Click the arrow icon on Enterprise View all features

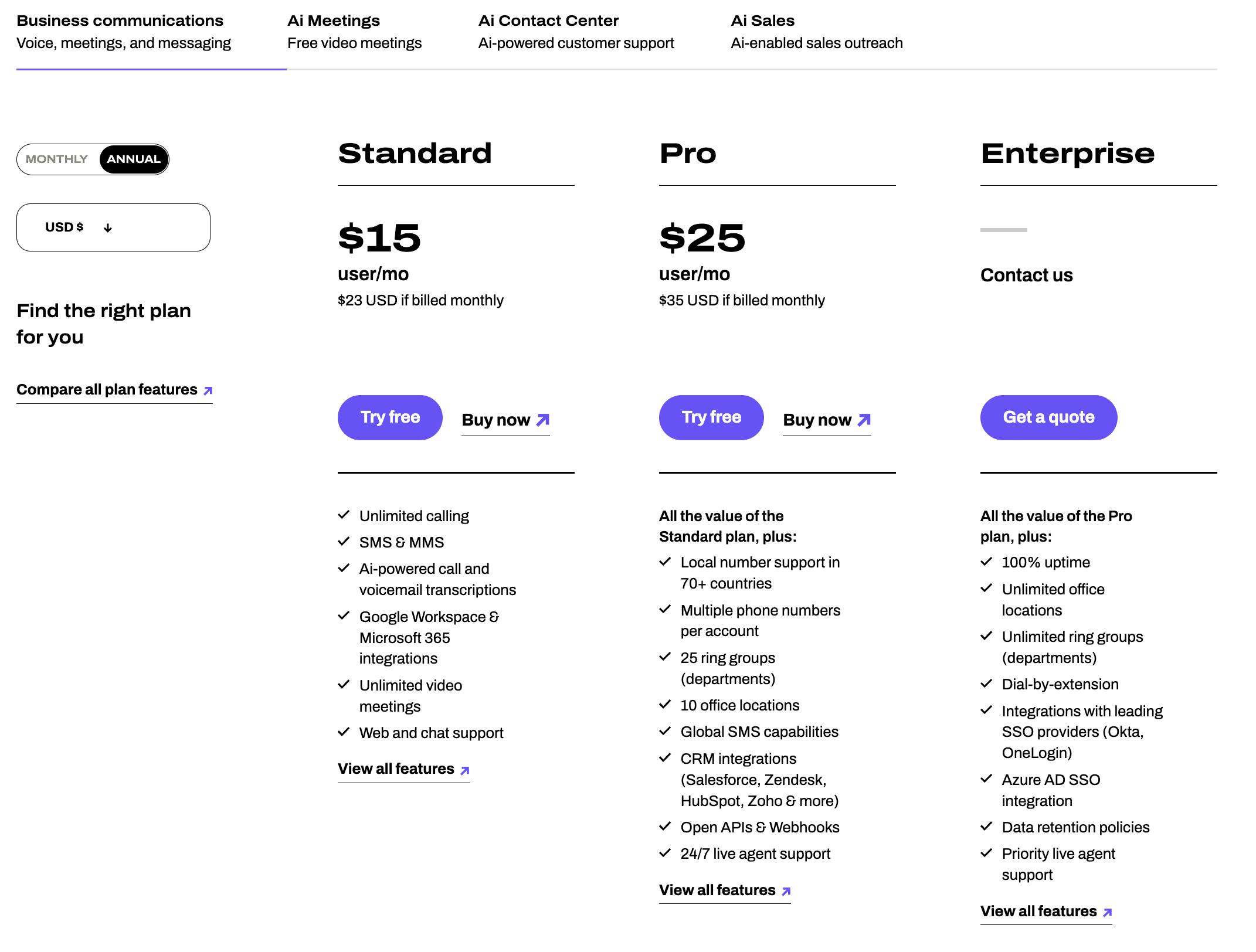point(1107,913)
